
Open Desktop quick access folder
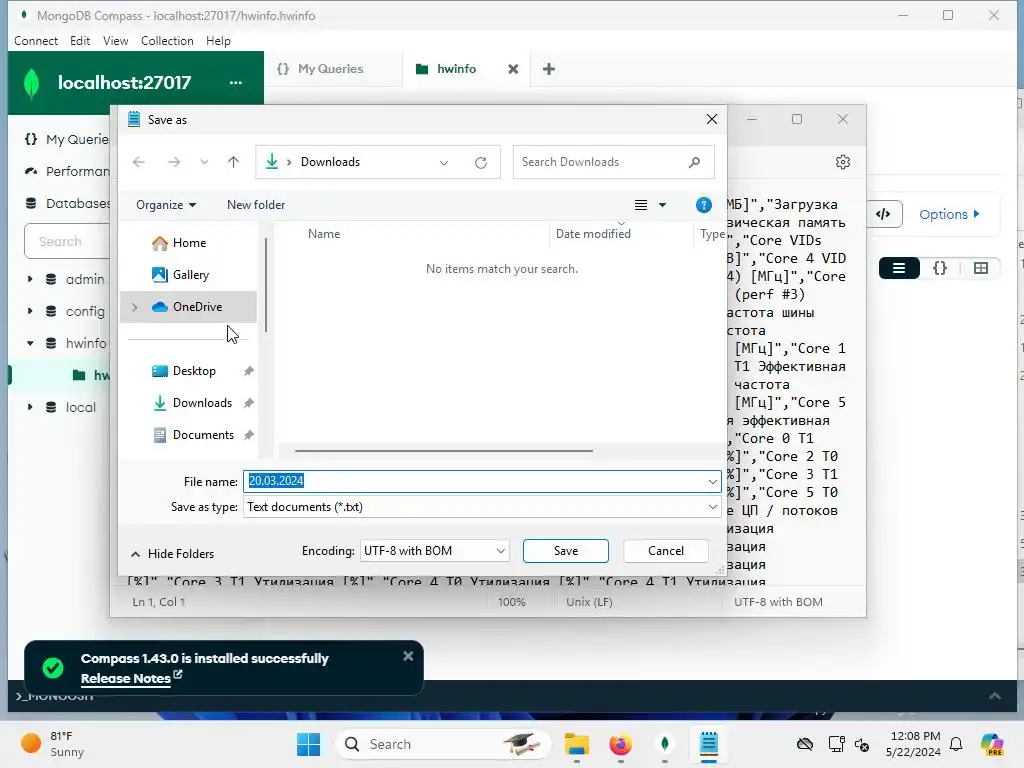pos(194,371)
